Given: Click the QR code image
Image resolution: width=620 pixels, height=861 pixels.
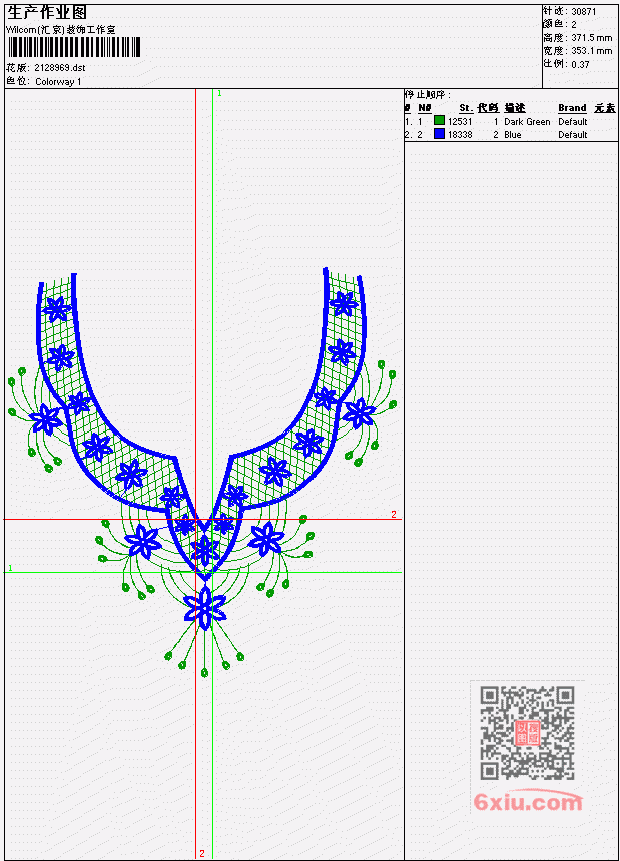Looking at the screenshot, I should click(x=527, y=733).
